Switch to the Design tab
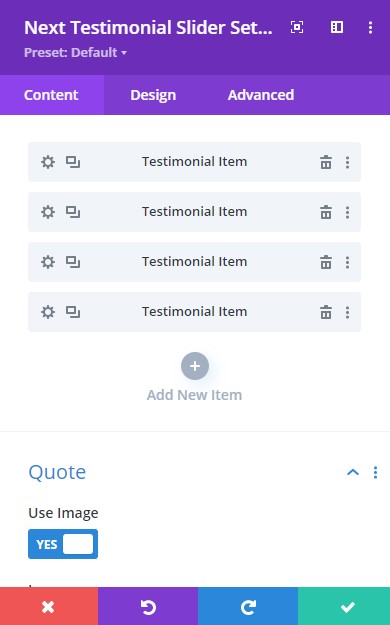Screen dimensions: 390x625 (153, 95)
